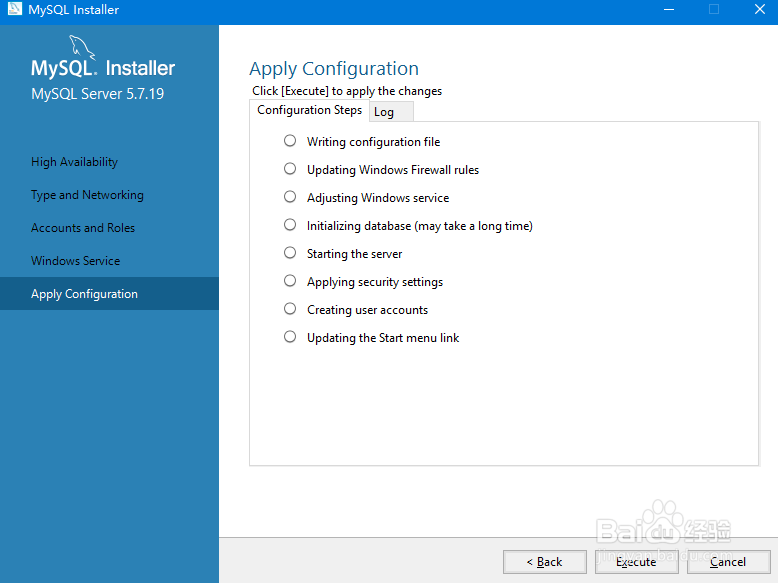
Task: Minimize the MySQL Installer window
Action: [x=669, y=9]
